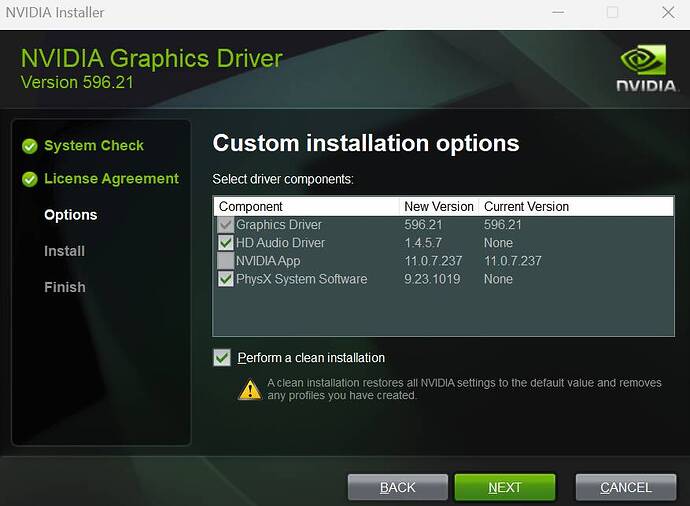
Task: Click the green checkmark beside System Check
Action: pos(29,146)
